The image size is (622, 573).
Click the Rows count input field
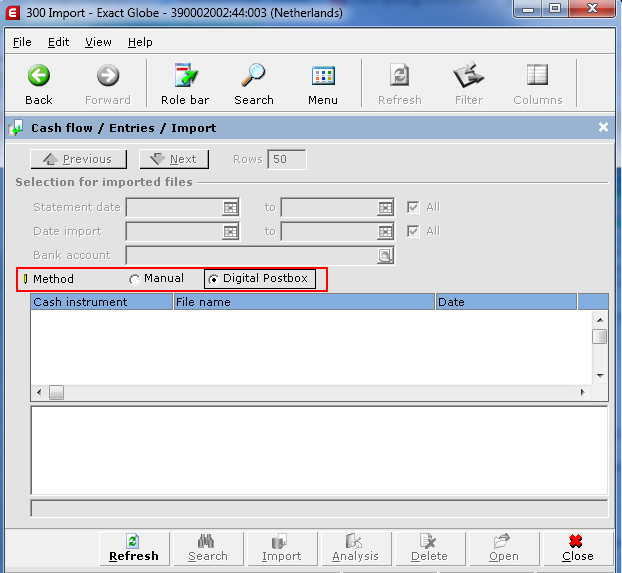pos(287,159)
